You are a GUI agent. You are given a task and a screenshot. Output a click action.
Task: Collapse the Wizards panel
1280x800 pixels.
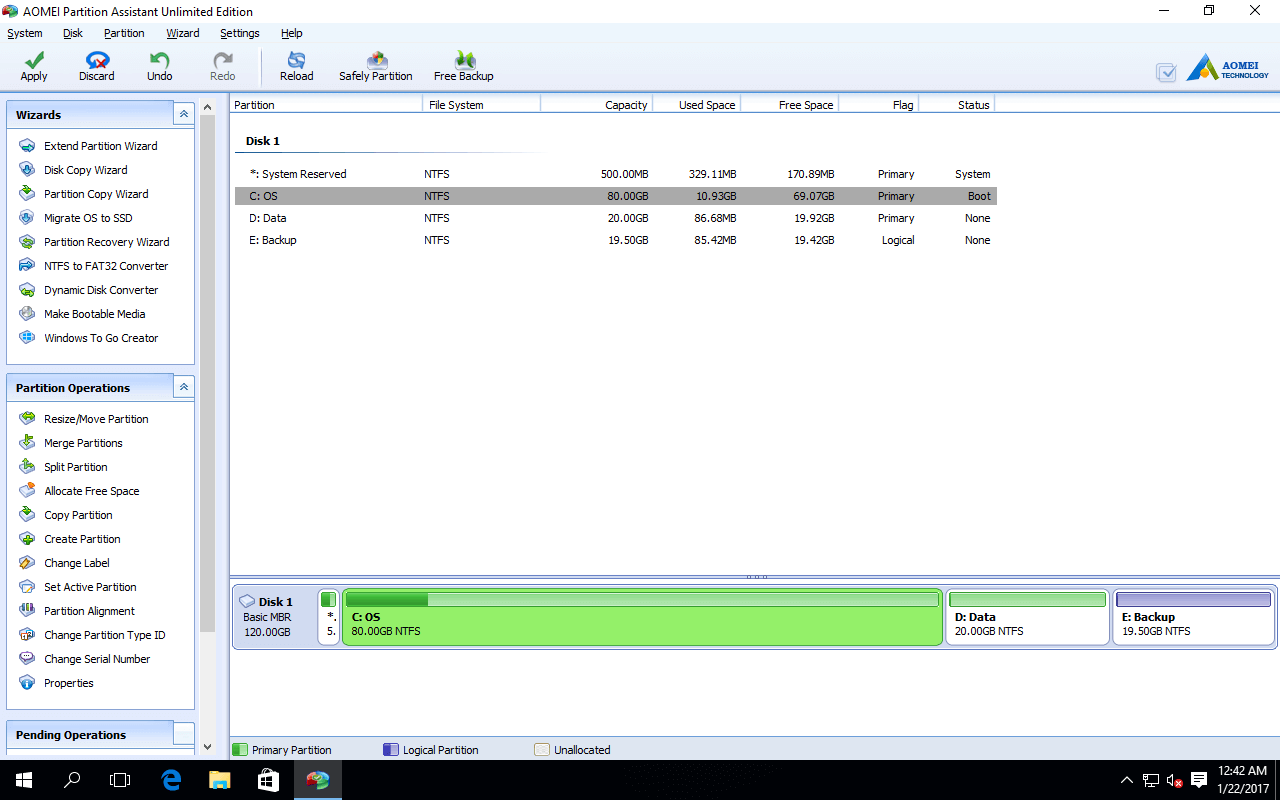pyautogui.click(x=184, y=113)
